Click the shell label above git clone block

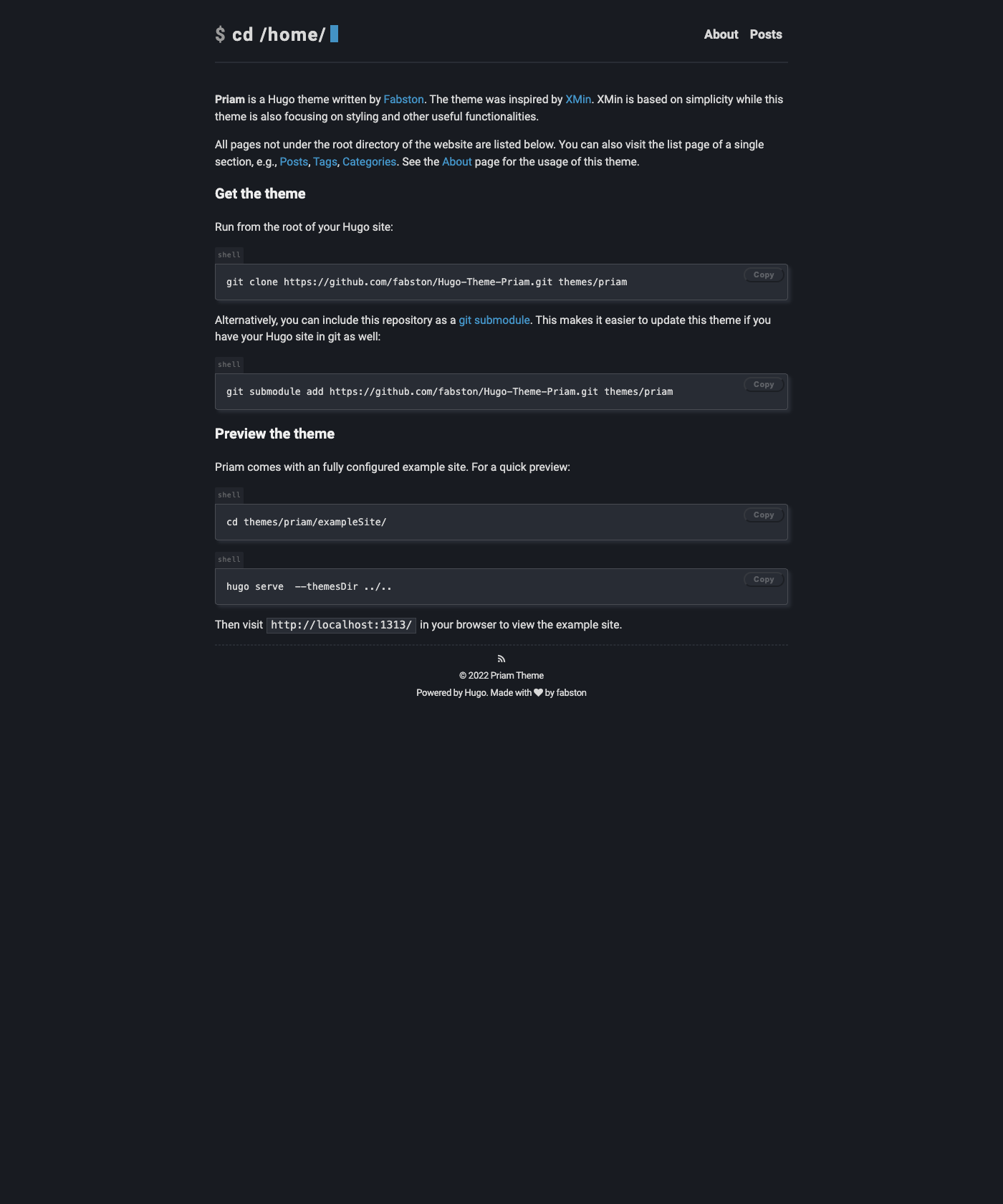pos(229,254)
